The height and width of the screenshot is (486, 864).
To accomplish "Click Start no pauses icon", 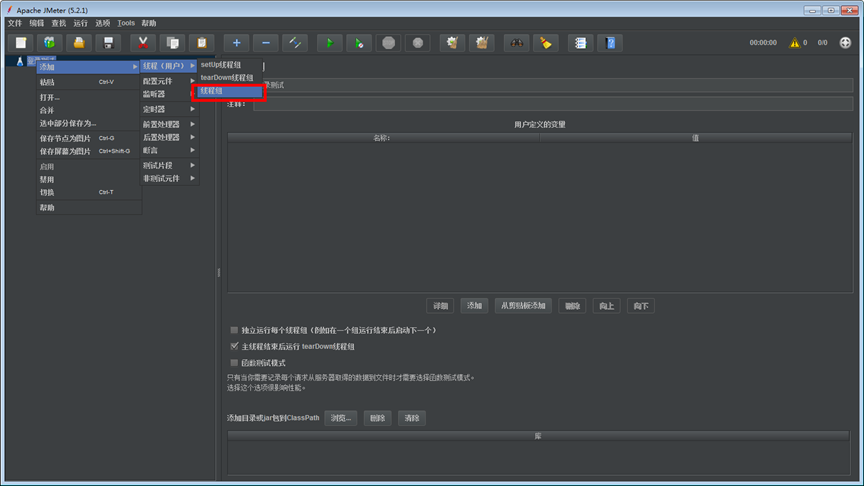I will pyautogui.click(x=359, y=43).
